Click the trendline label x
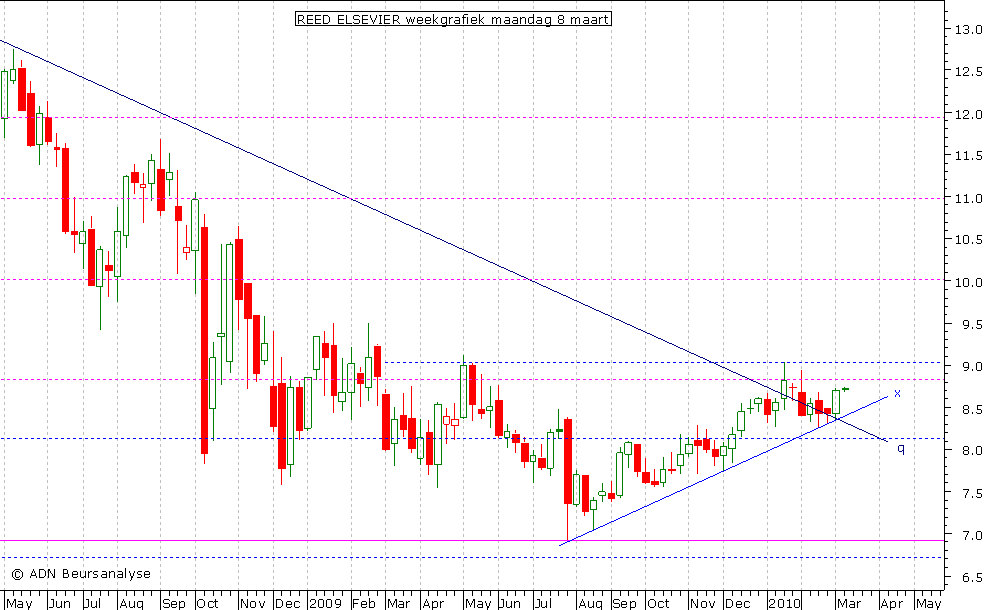The image size is (985, 610). (898, 393)
